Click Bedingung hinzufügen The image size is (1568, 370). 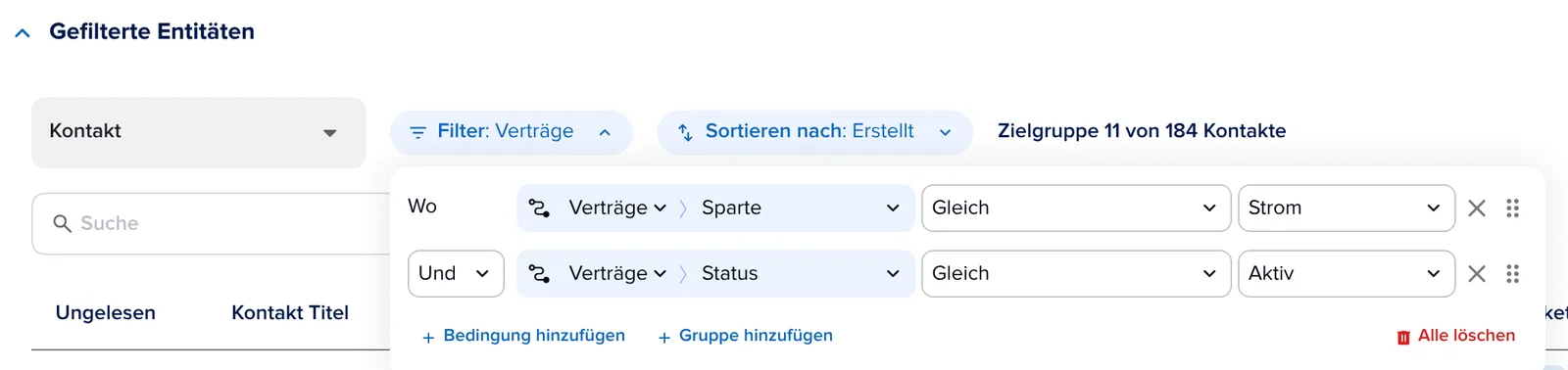click(523, 336)
